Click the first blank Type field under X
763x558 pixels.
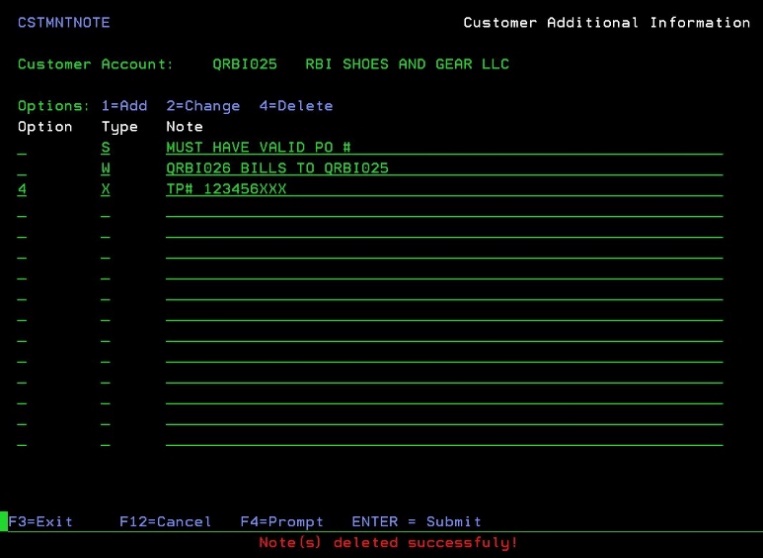point(106,210)
